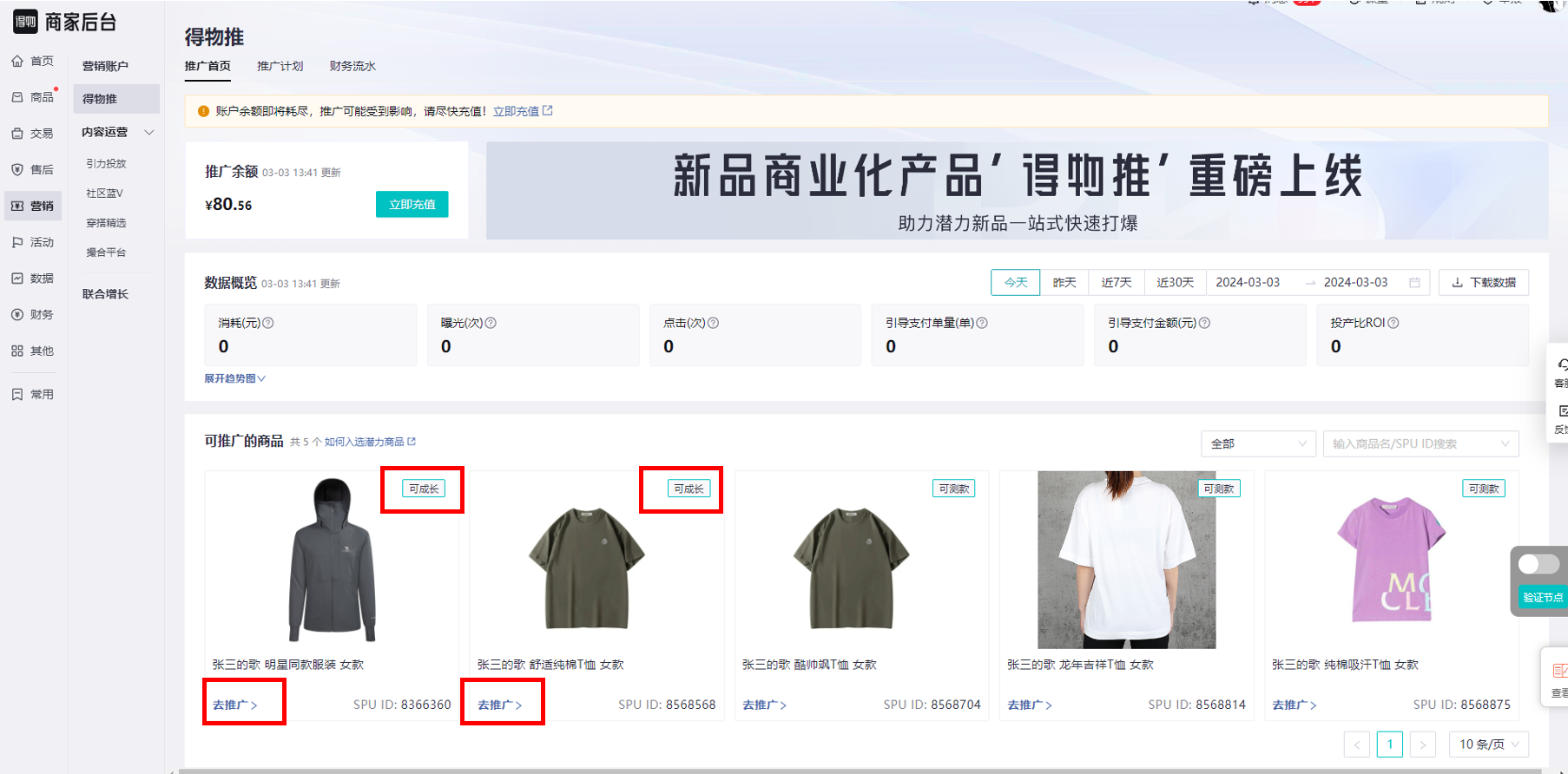This screenshot has height=774, width=1568.
Task: Click the help icon next to 消耗(元)
Action: pyautogui.click(x=268, y=323)
